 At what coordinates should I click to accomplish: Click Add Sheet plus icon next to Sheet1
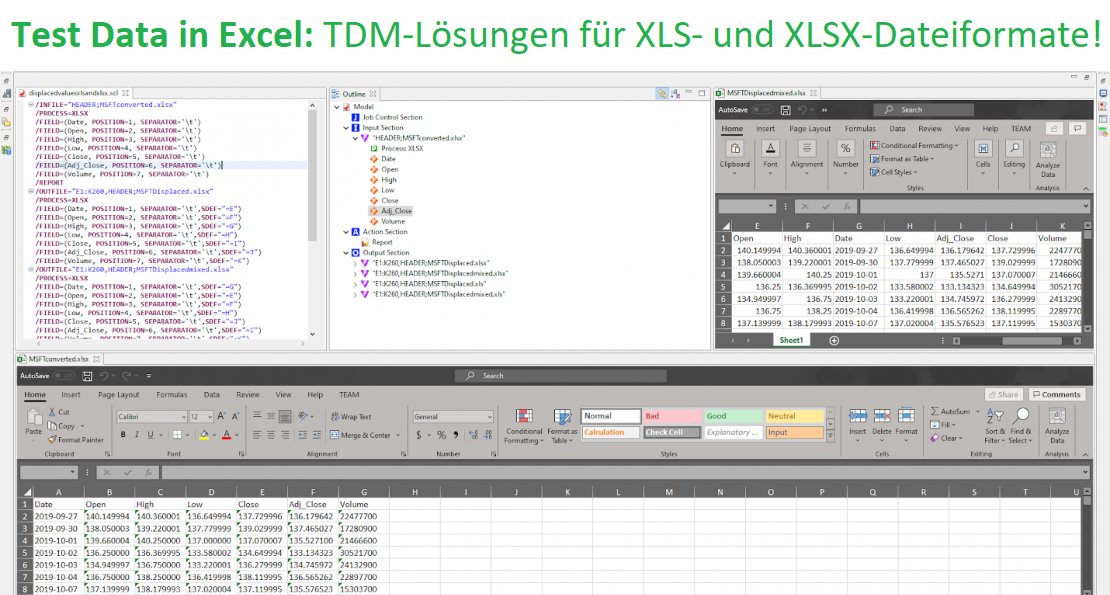point(834,340)
